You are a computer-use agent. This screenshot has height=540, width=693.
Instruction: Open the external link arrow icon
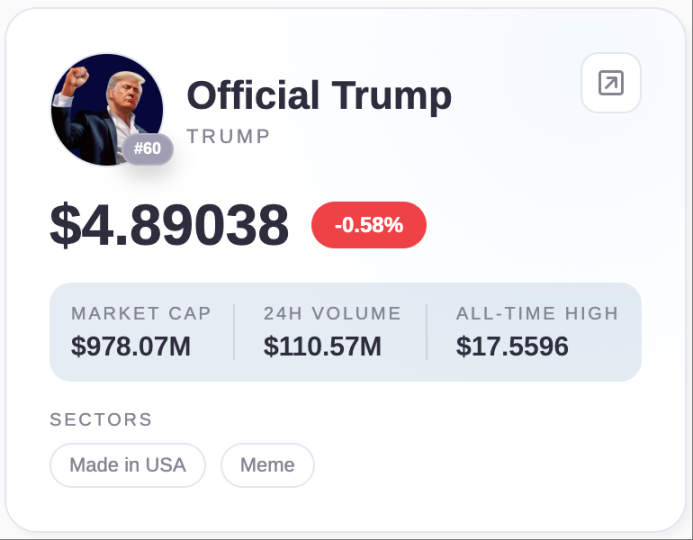[610, 83]
